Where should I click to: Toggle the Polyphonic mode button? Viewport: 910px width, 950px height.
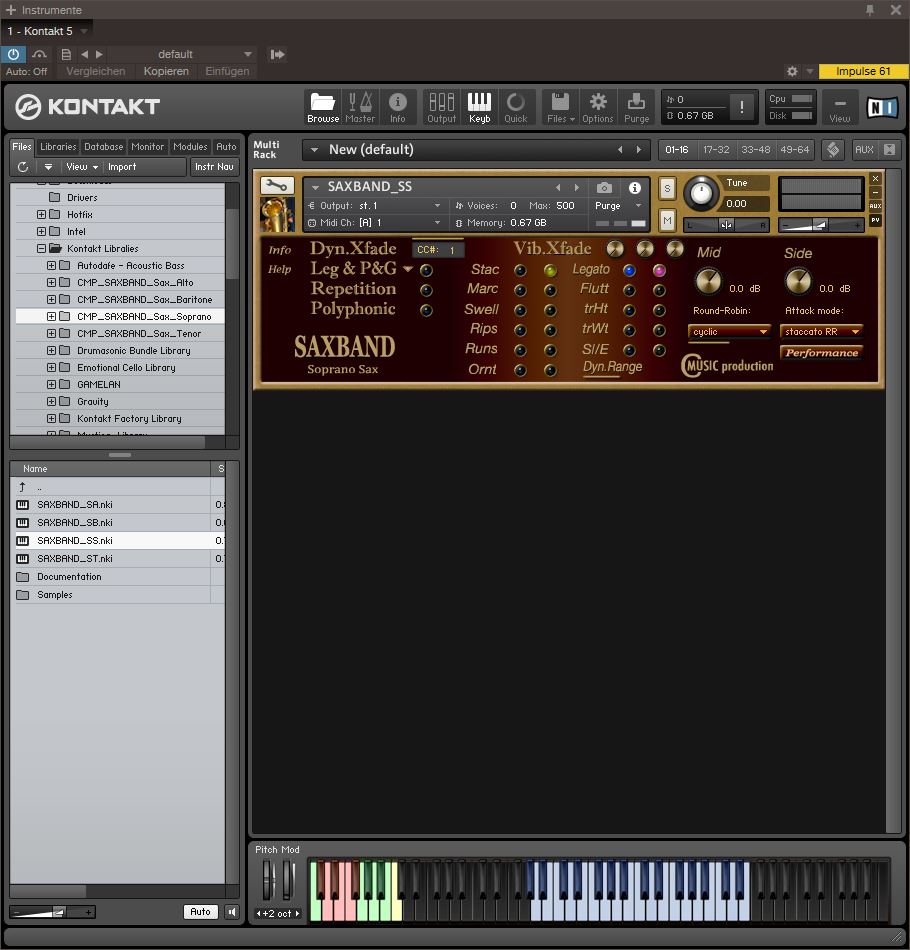426,310
